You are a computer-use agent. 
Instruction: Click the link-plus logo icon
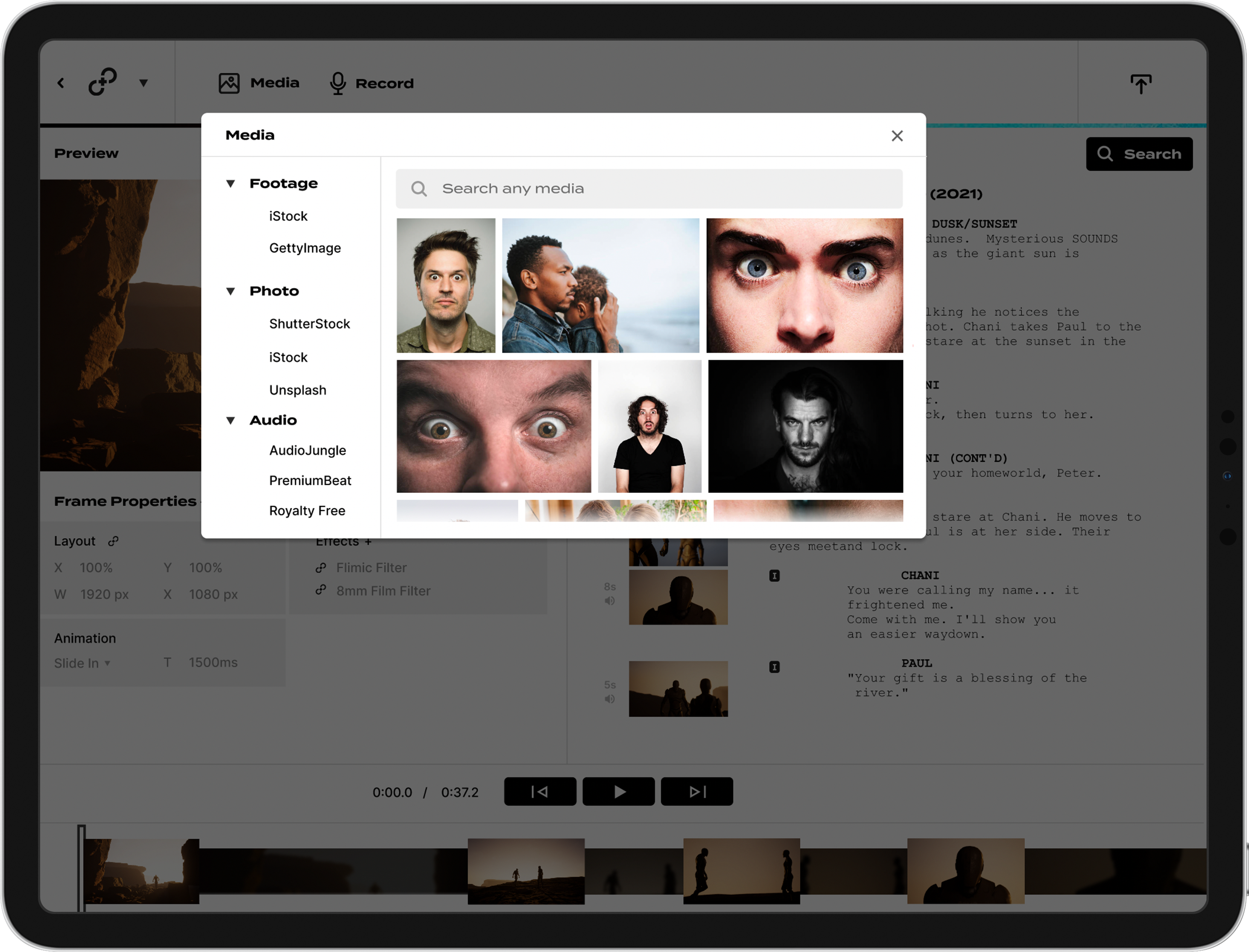102,82
